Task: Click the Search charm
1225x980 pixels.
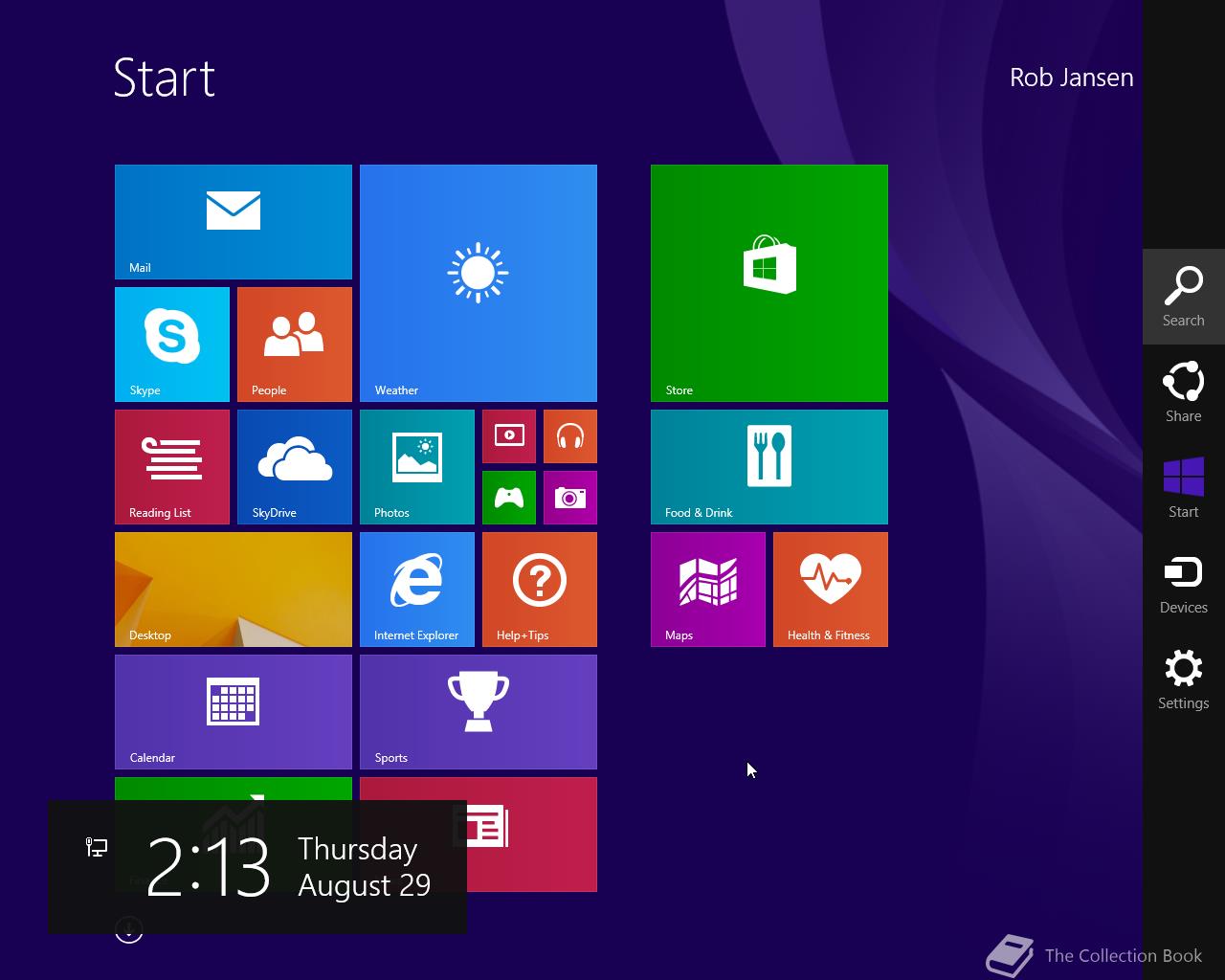Action: coord(1184,297)
